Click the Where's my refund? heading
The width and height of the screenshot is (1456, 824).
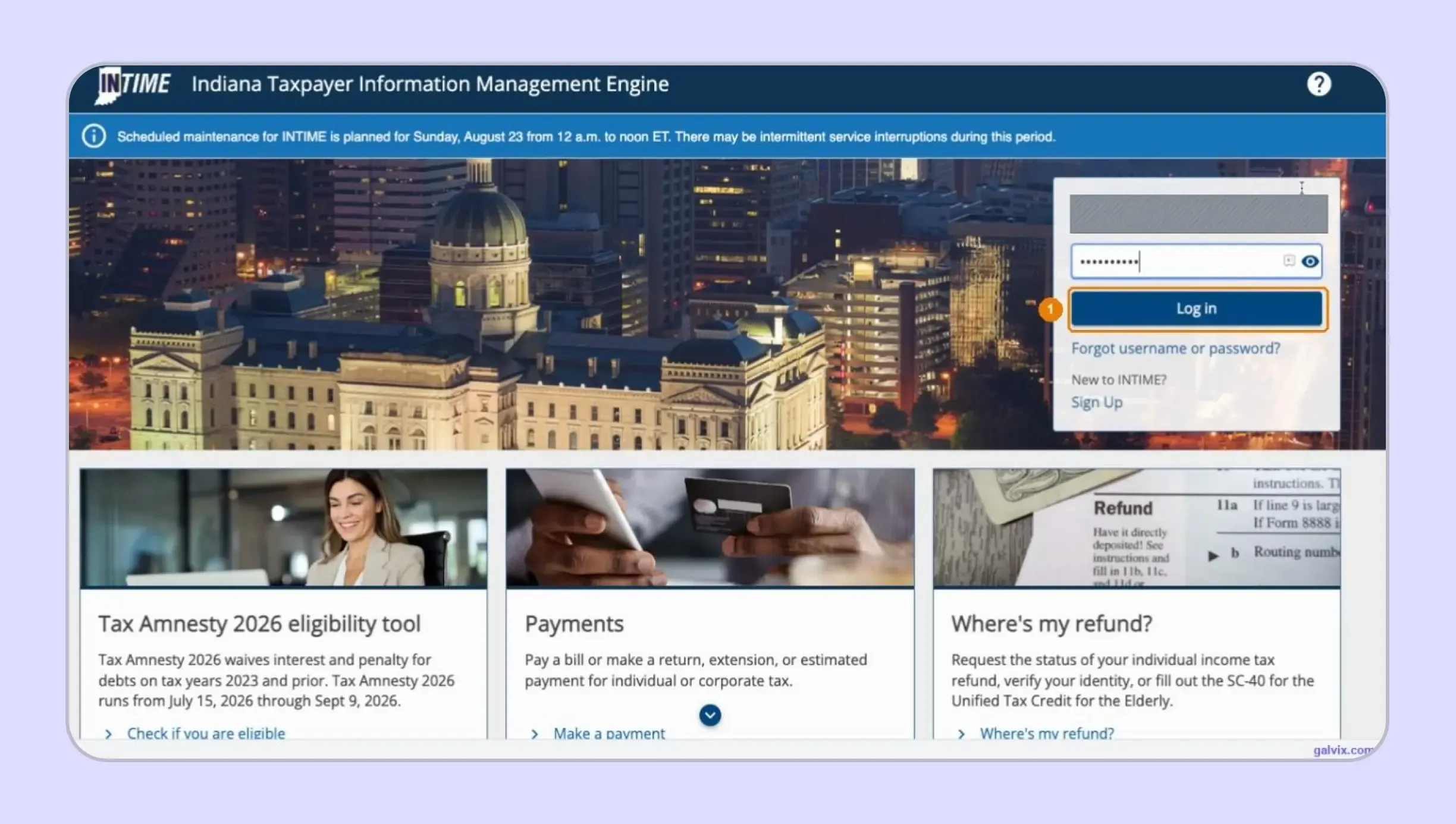point(1052,624)
